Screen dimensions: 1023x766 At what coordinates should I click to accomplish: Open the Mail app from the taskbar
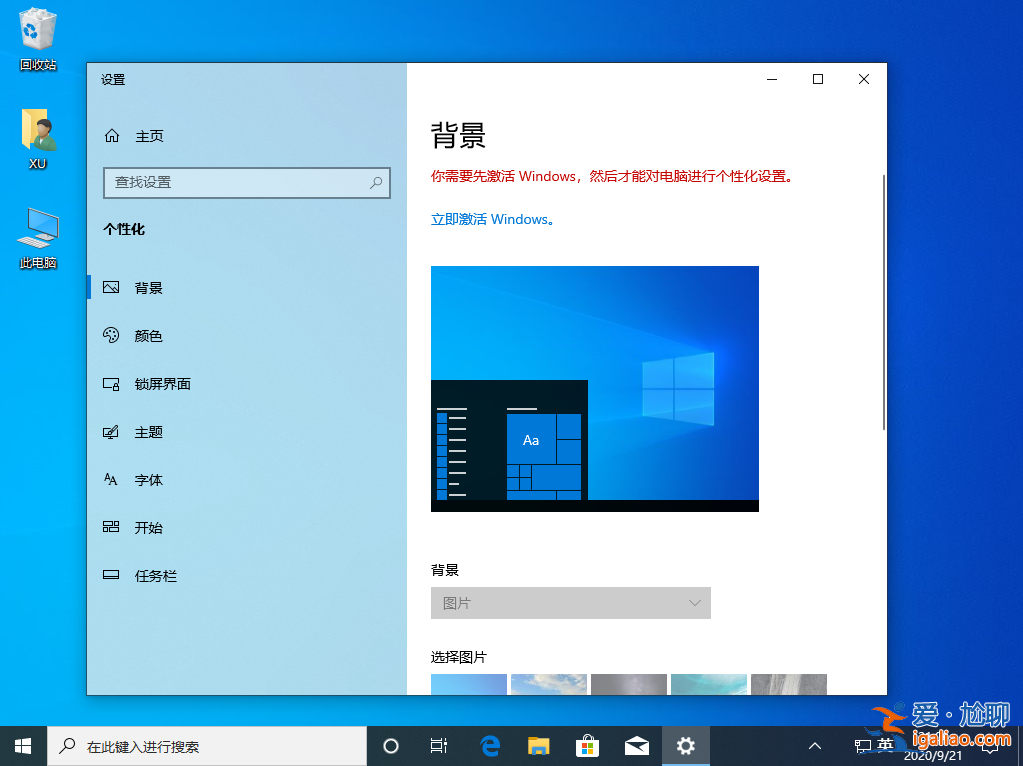[x=636, y=745]
